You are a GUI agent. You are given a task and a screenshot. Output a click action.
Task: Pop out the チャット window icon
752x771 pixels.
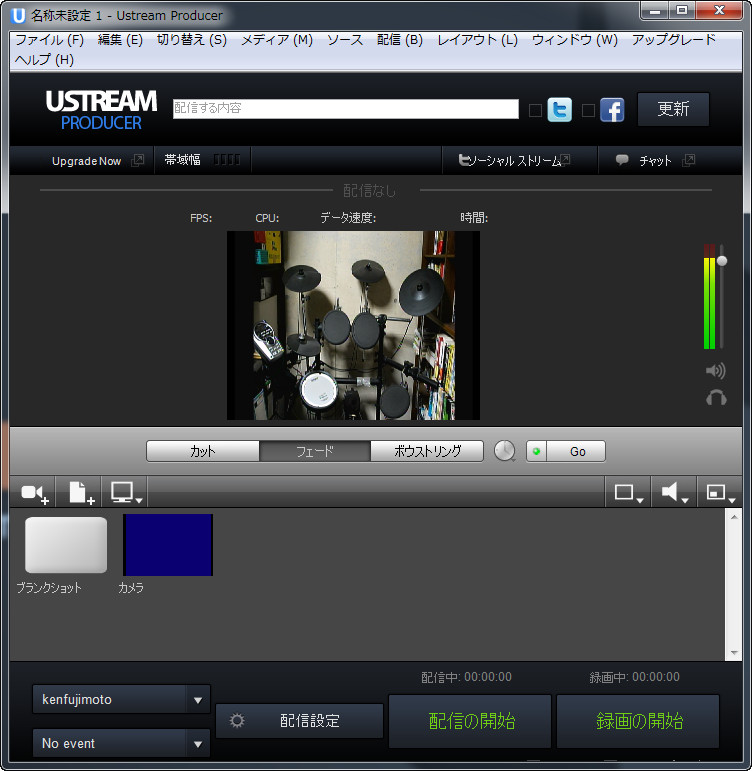pos(689,160)
